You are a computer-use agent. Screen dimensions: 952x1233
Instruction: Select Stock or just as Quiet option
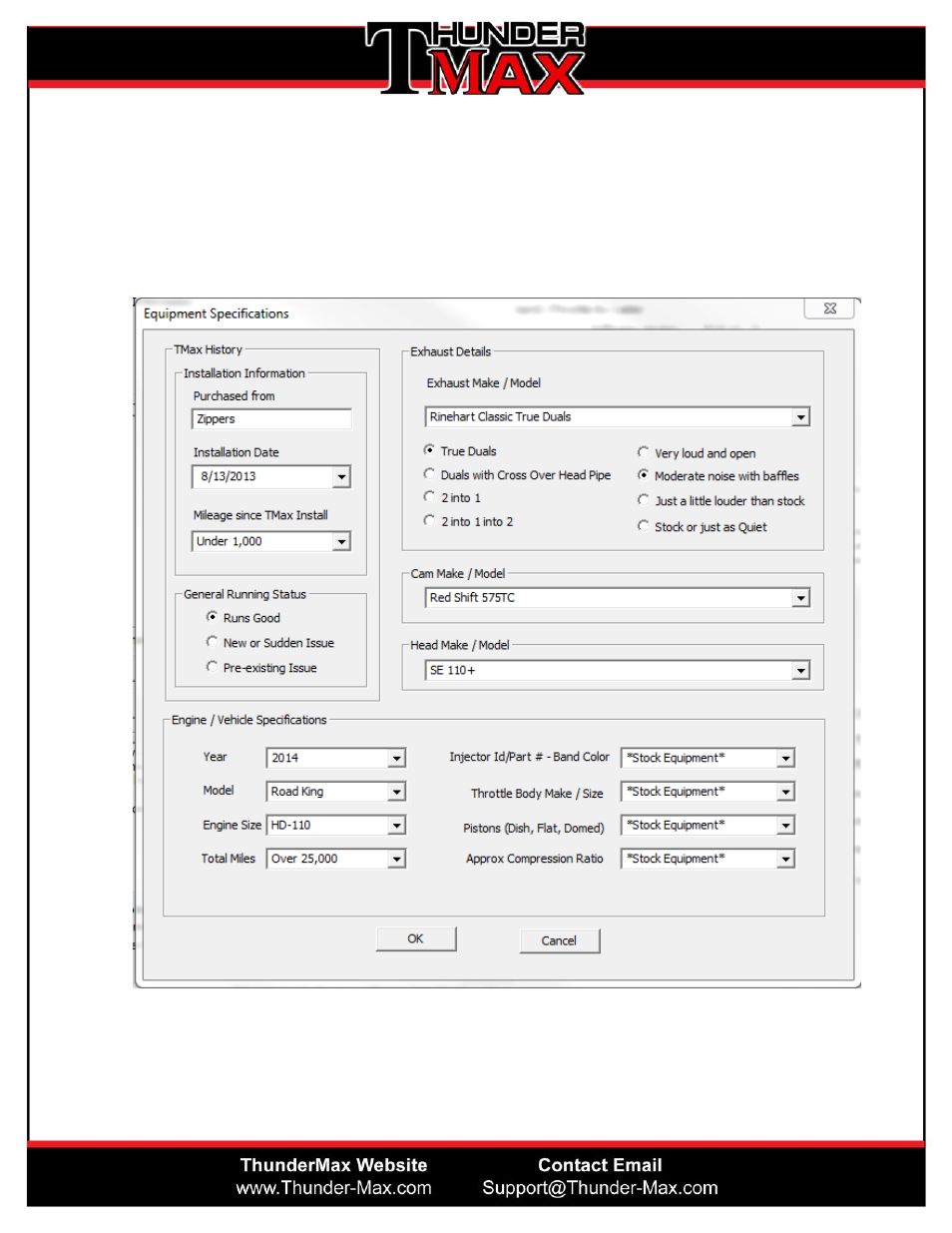[x=643, y=526]
